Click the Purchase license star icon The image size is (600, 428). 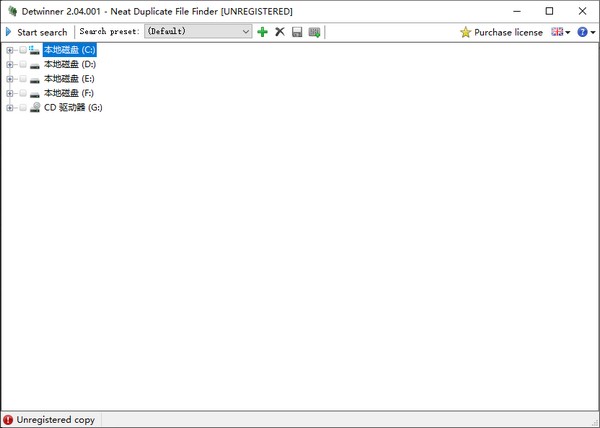click(x=465, y=32)
